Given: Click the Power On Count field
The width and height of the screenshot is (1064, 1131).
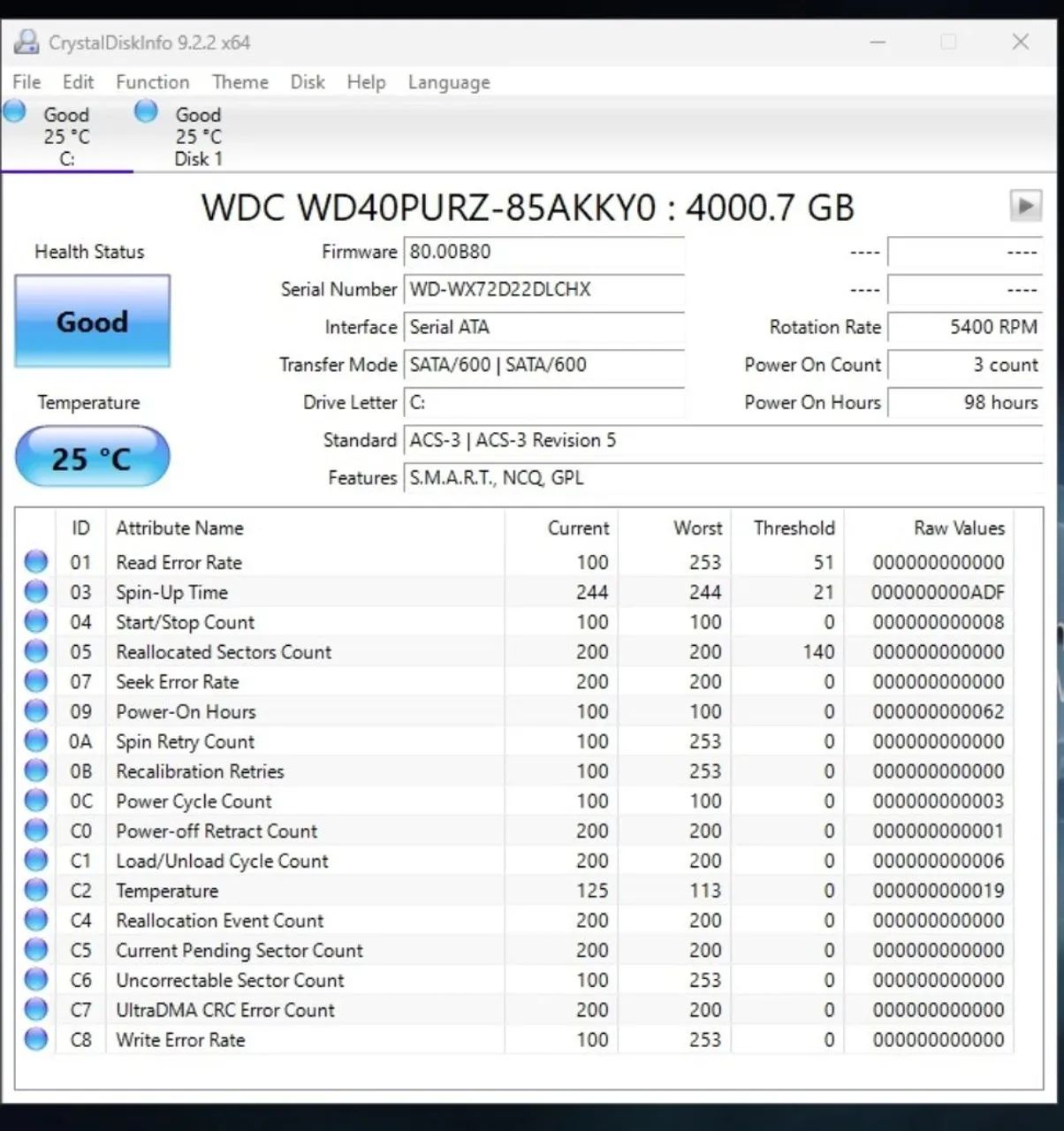Looking at the screenshot, I should point(965,365).
